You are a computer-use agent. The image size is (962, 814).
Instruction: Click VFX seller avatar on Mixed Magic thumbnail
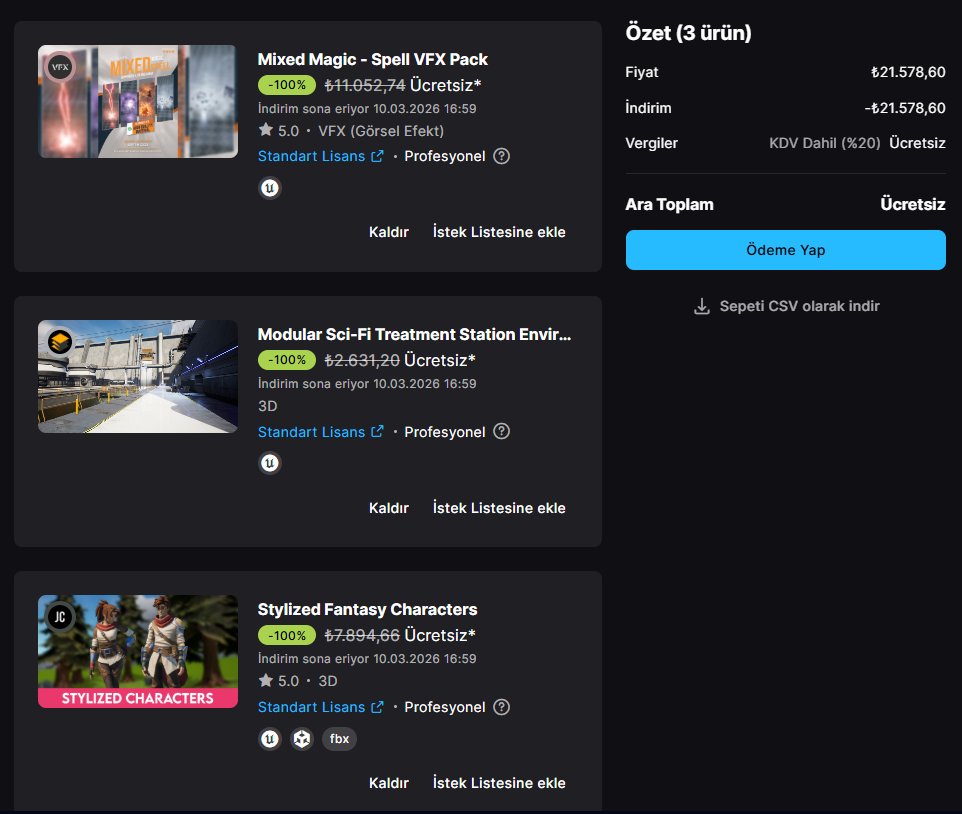pyautogui.click(x=60, y=67)
